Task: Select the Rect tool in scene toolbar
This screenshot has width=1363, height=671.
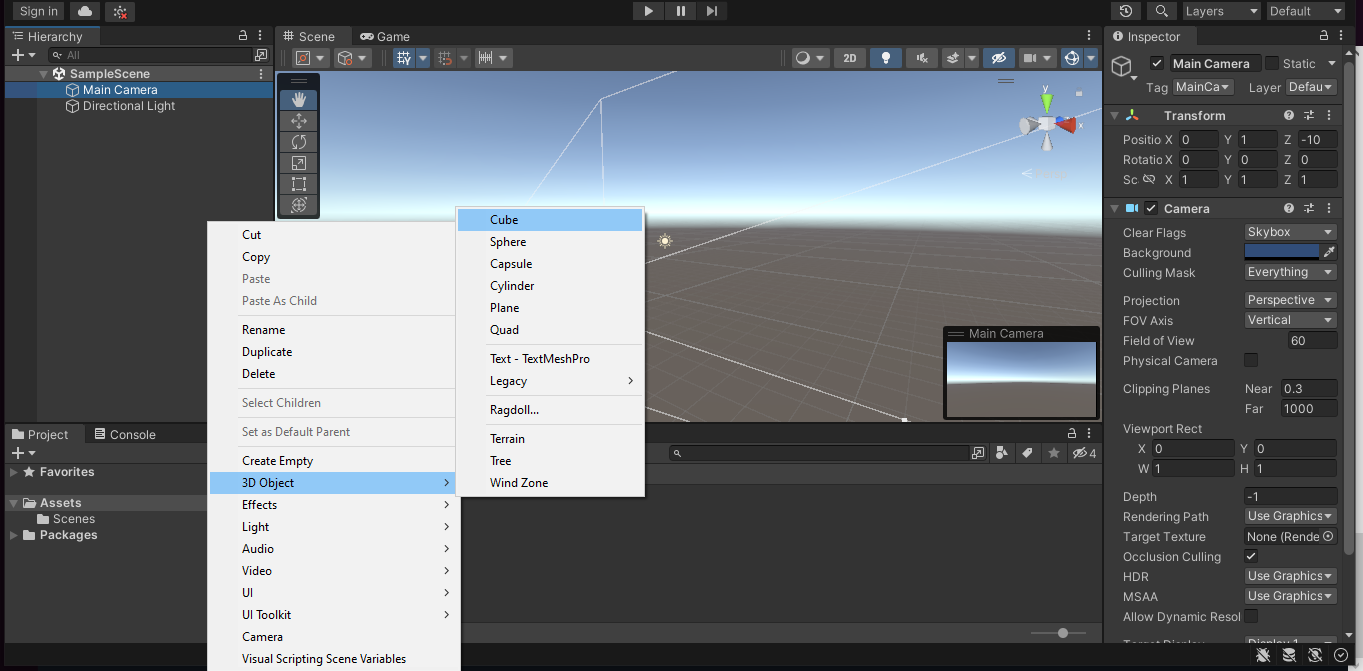Action: click(x=298, y=184)
